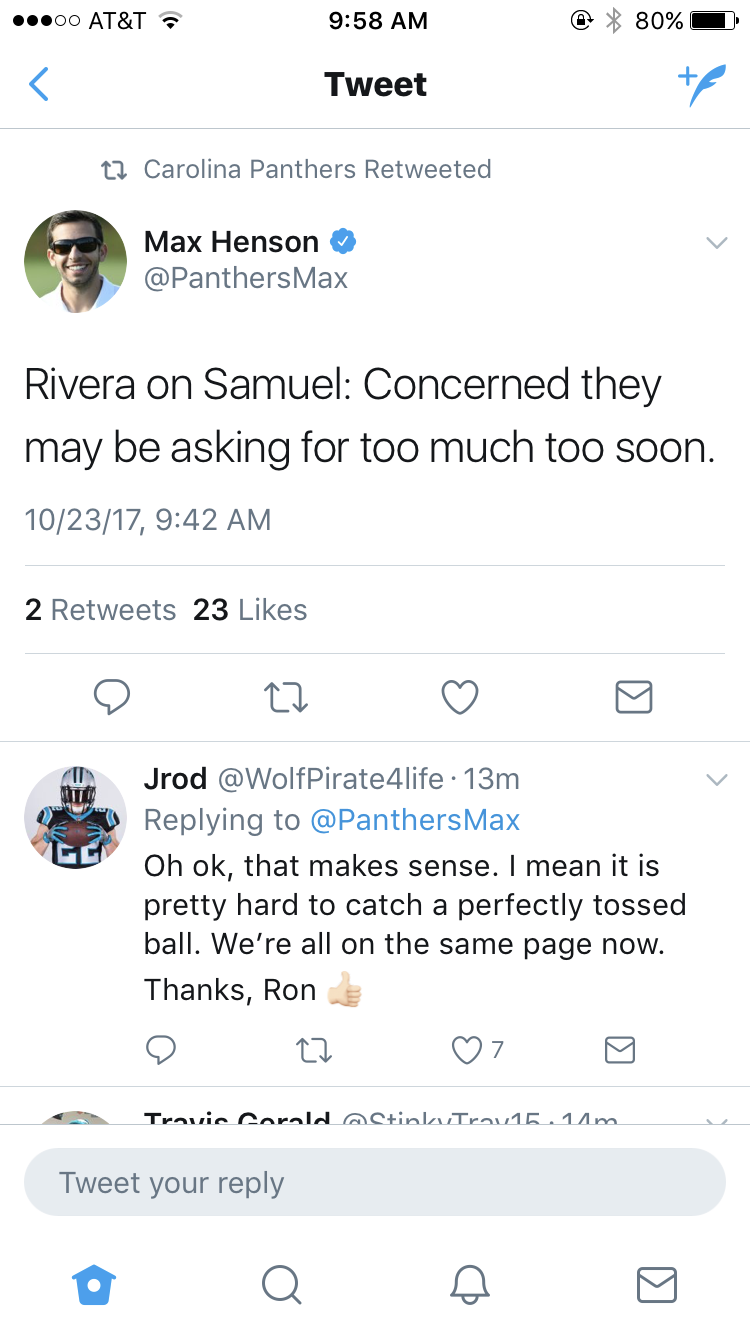750x1334 pixels.
Task: Compose a new tweet with feather icon
Action: (x=701, y=85)
